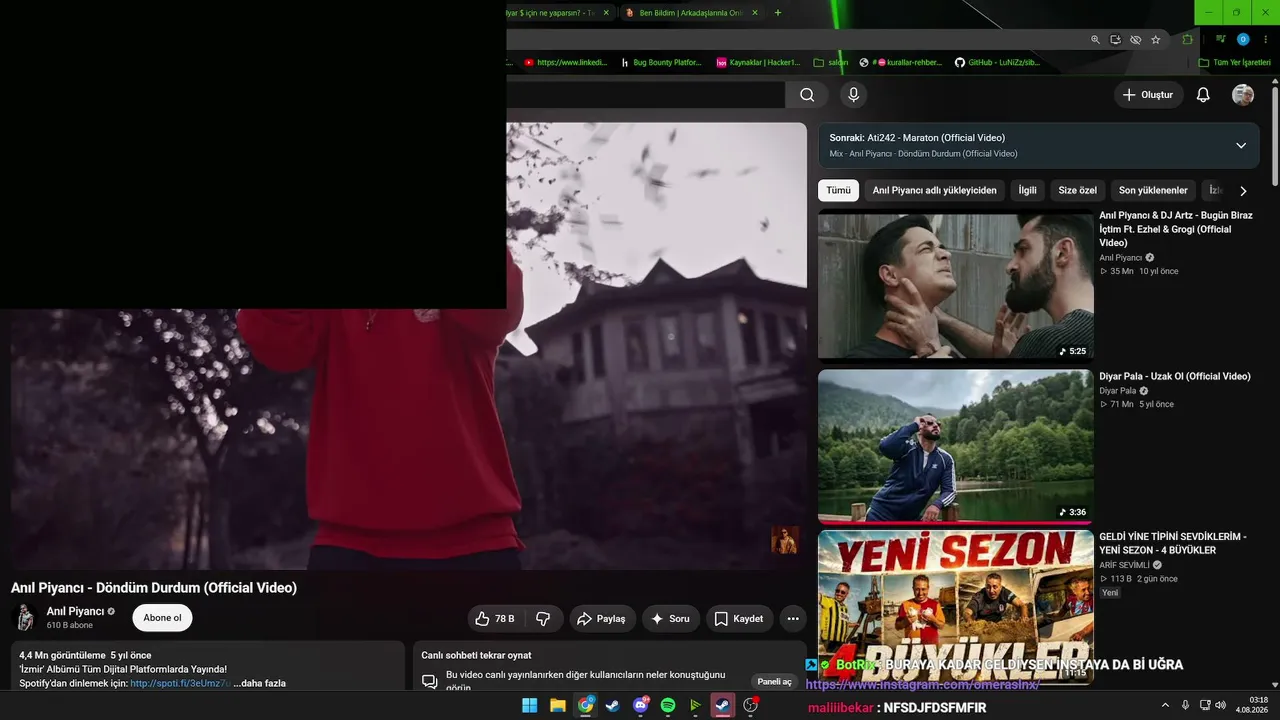Open 'Diyar Pala - Uzak Ol (Official Video)' title
This screenshot has height=720, width=1280.
tap(1175, 376)
